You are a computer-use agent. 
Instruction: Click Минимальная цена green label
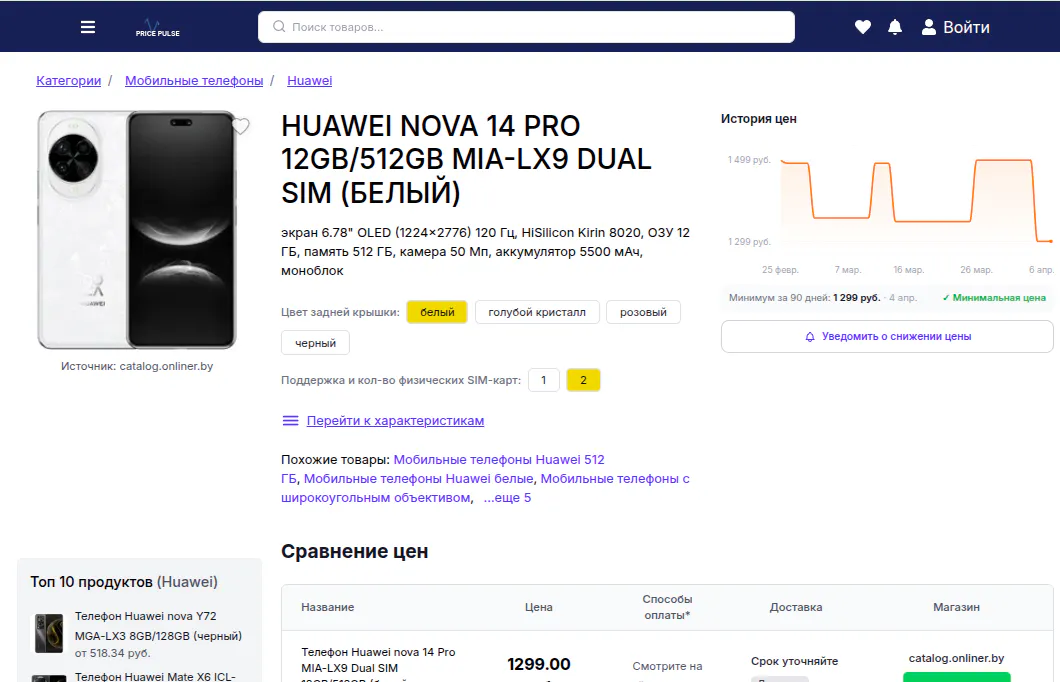point(994,297)
